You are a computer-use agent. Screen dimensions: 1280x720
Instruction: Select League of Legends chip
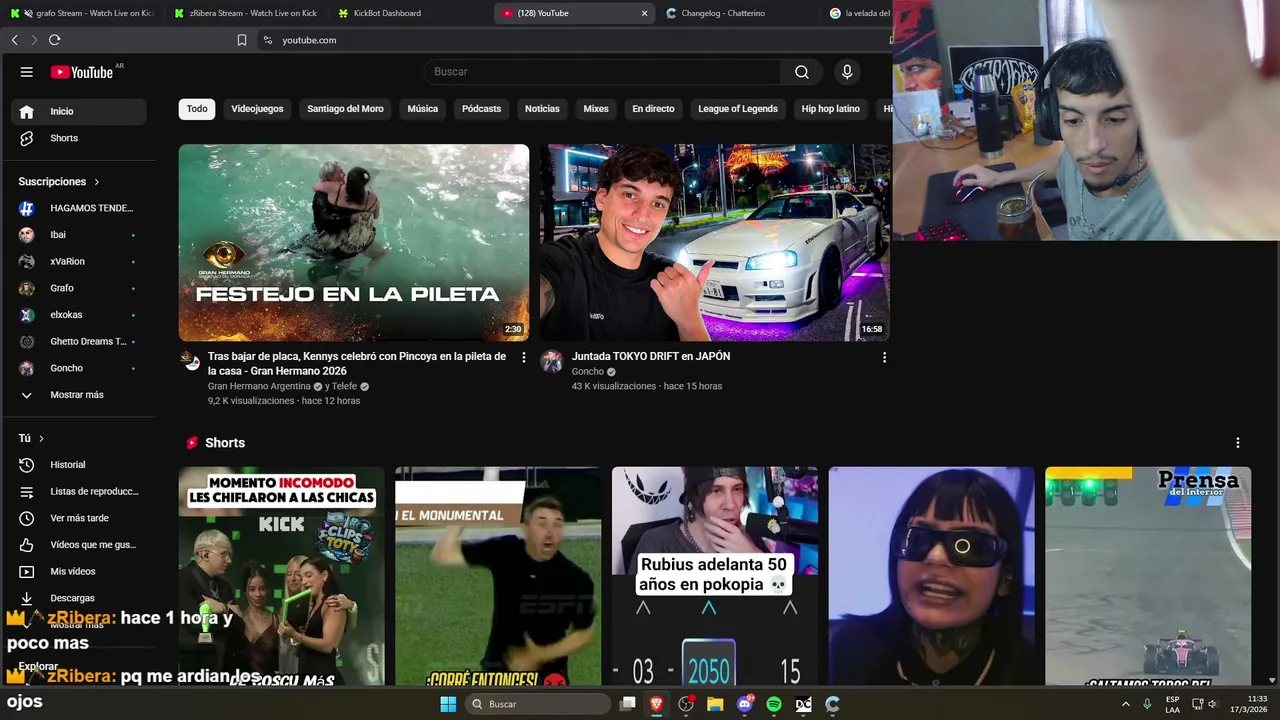coord(738,109)
